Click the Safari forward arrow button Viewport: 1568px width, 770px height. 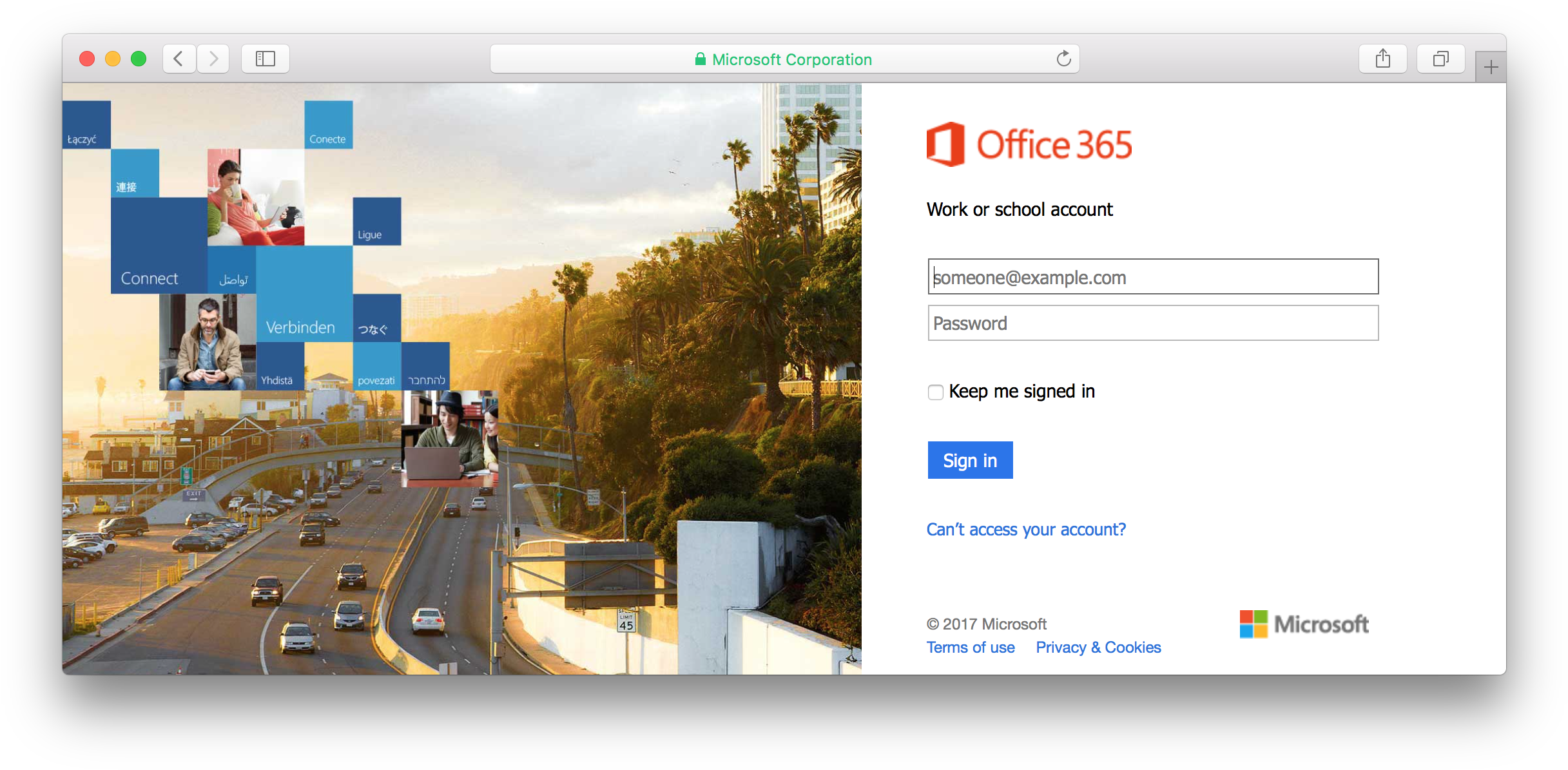(x=213, y=59)
